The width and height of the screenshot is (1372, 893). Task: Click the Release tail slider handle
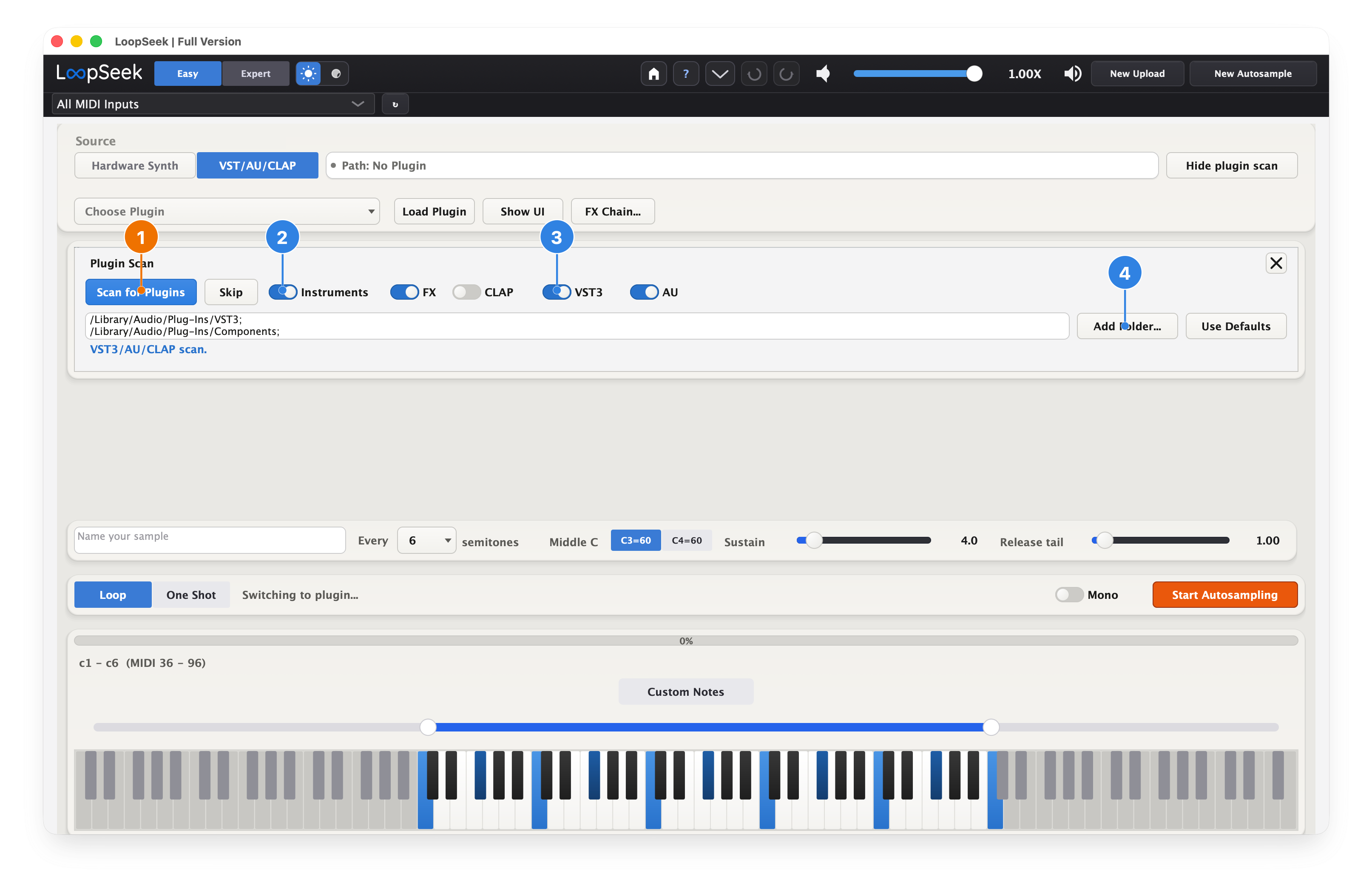1105,540
